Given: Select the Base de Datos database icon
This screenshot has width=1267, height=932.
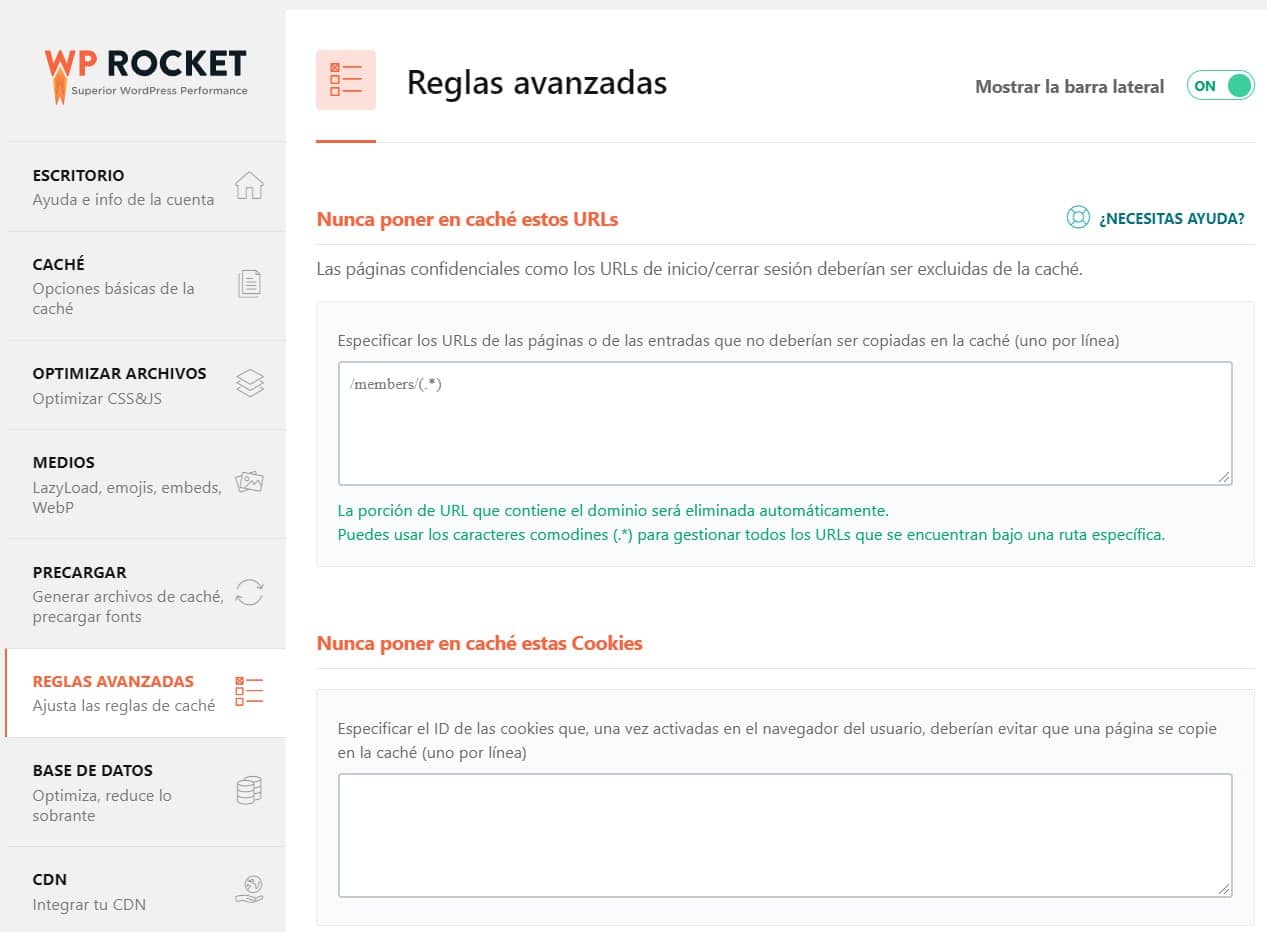Looking at the screenshot, I should point(249,791).
